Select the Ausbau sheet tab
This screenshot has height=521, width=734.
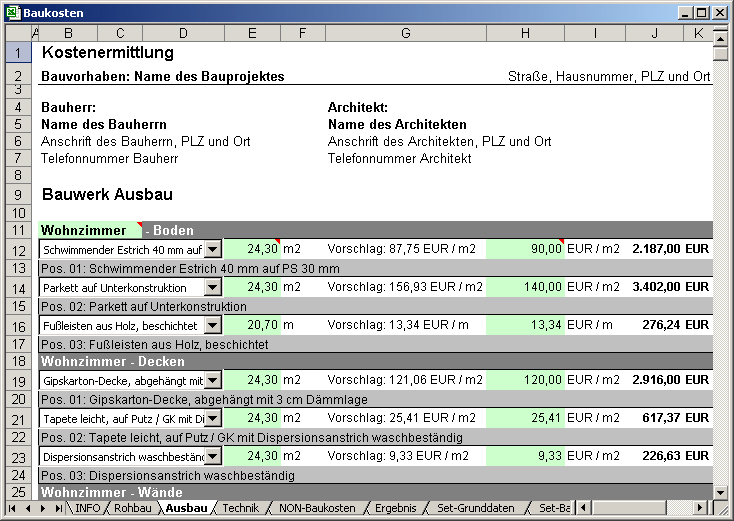click(x=186, y=508)
